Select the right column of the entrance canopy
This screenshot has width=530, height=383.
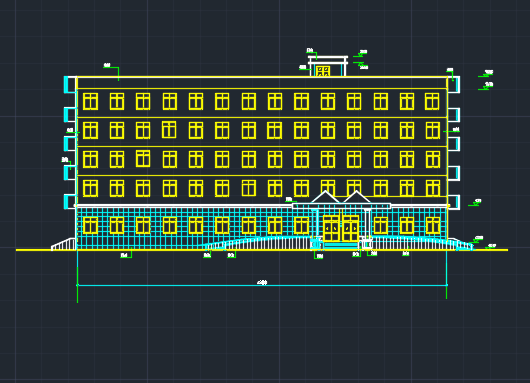coord(367,224)
